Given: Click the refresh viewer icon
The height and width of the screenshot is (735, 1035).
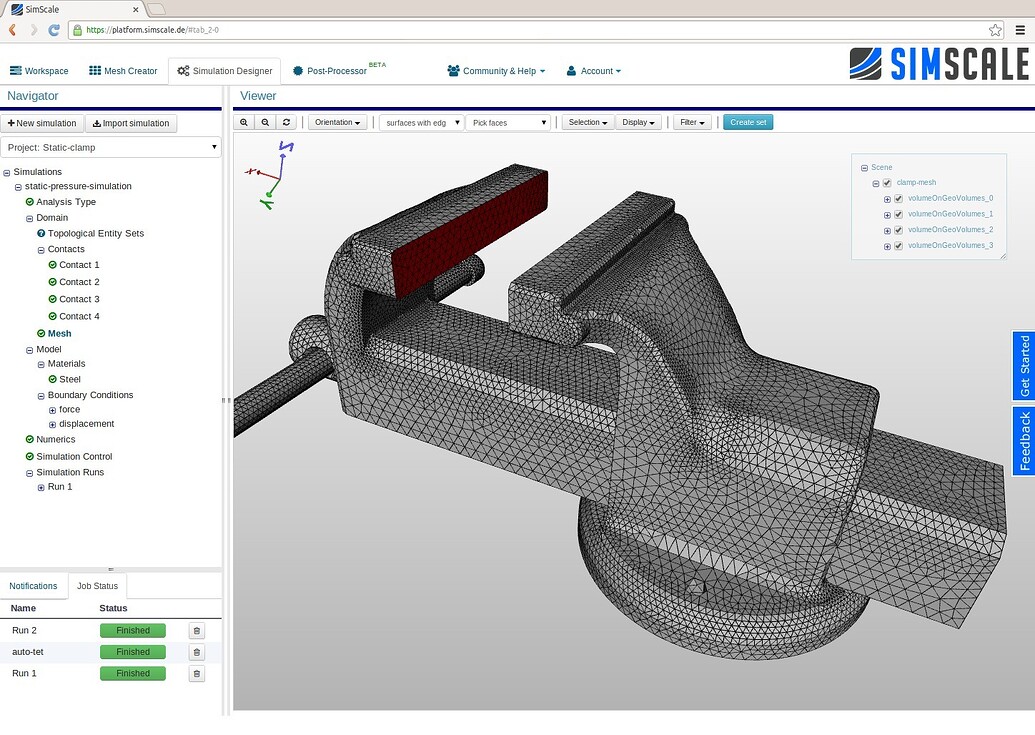Looking at the screenshot, I should point(287,121).
